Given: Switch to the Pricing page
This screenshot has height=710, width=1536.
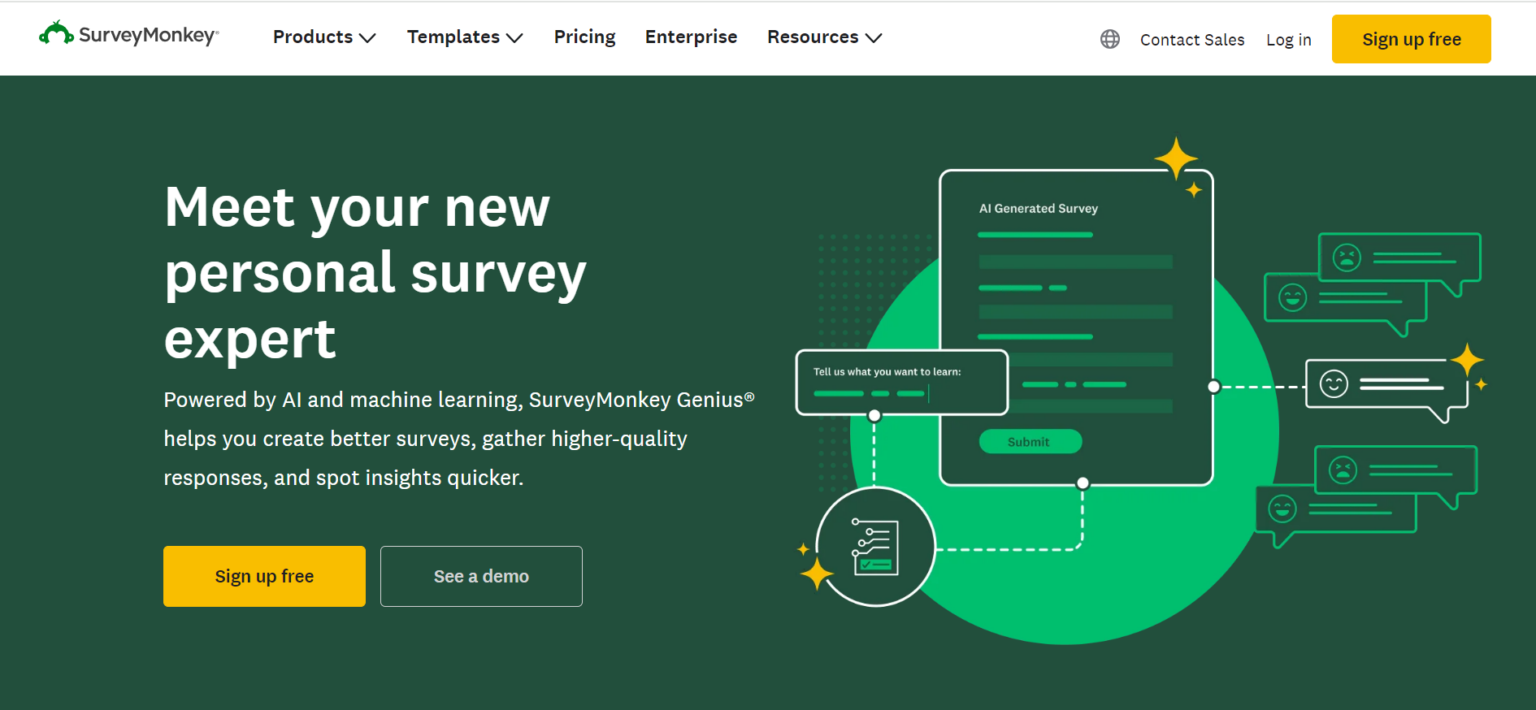Looking at the screenshot, I should 584,37.
